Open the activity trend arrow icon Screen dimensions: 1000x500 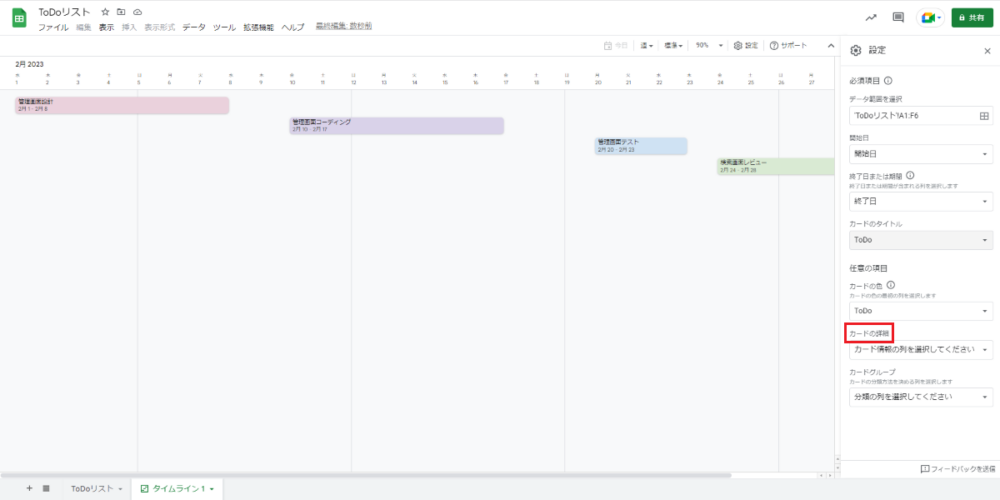(x=871, y=18)
